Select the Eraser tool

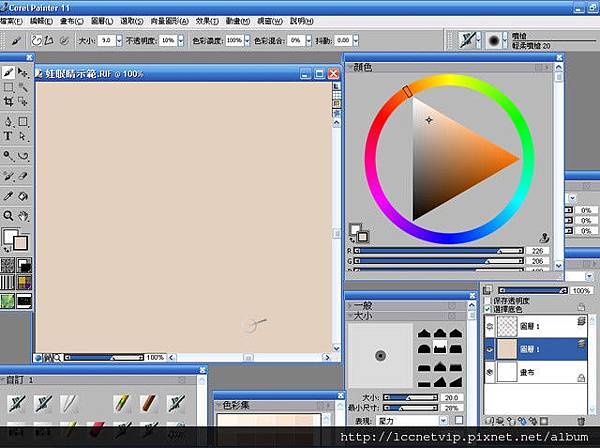click(x=23, y=176)
